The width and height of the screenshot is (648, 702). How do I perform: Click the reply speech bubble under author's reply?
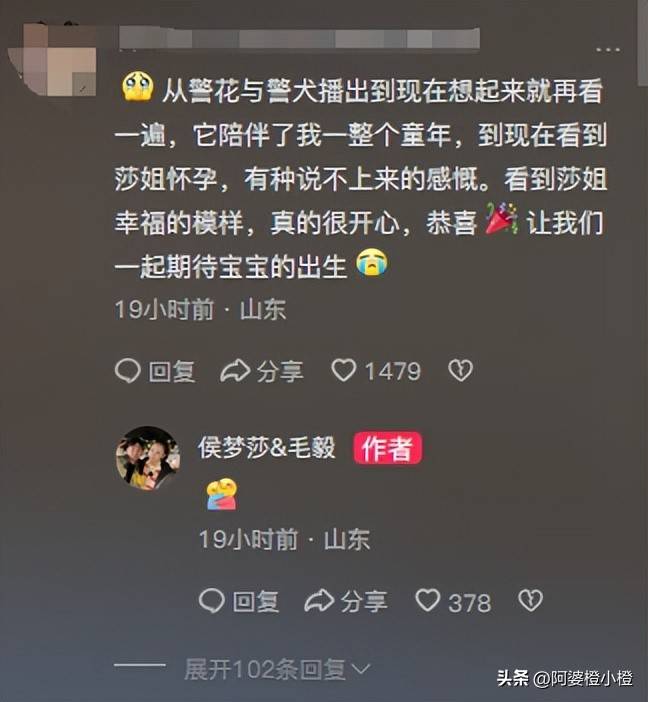[212, 600]
